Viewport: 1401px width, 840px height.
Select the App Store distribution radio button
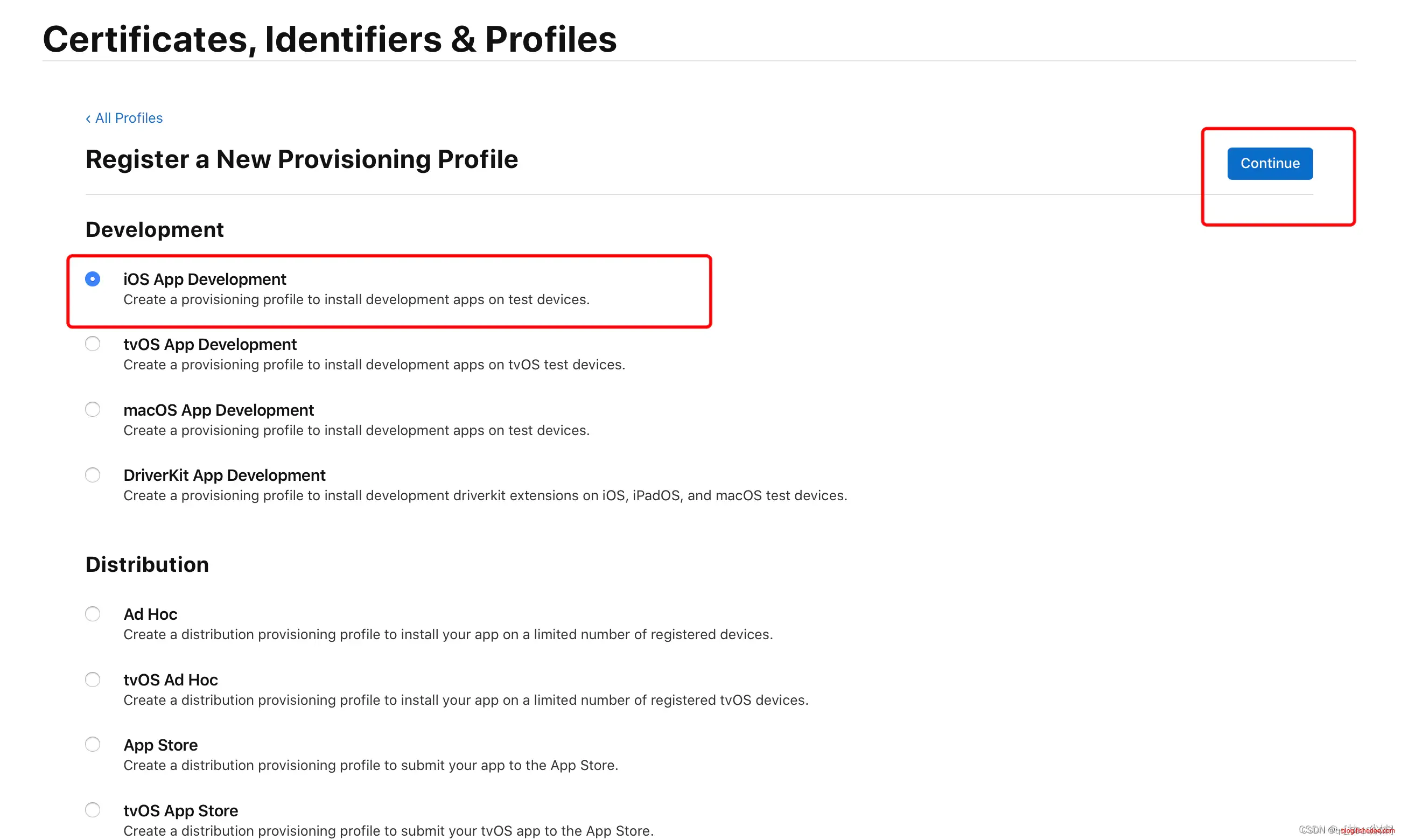click(93, 744)
